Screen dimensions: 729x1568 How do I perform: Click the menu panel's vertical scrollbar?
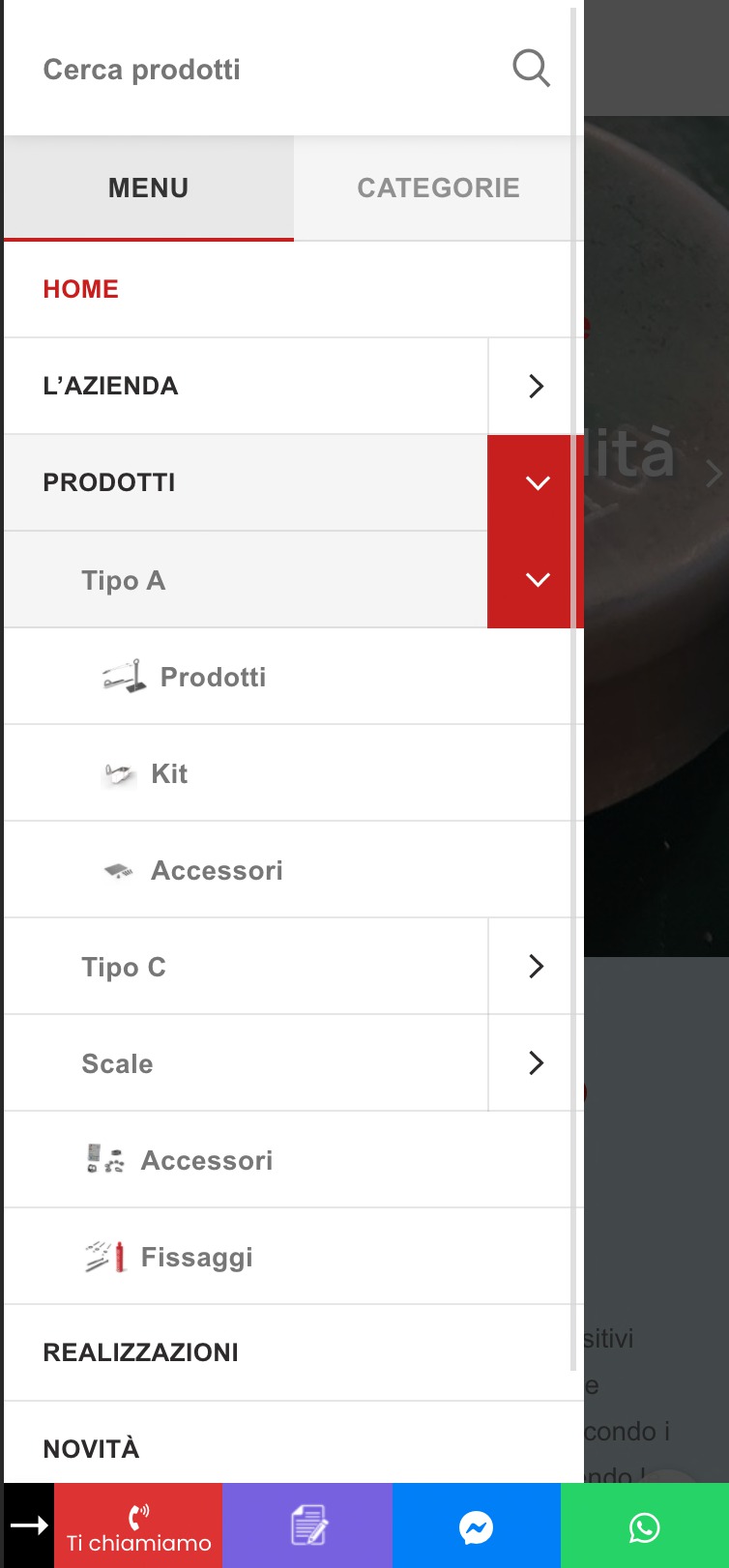tap(574, 677)
